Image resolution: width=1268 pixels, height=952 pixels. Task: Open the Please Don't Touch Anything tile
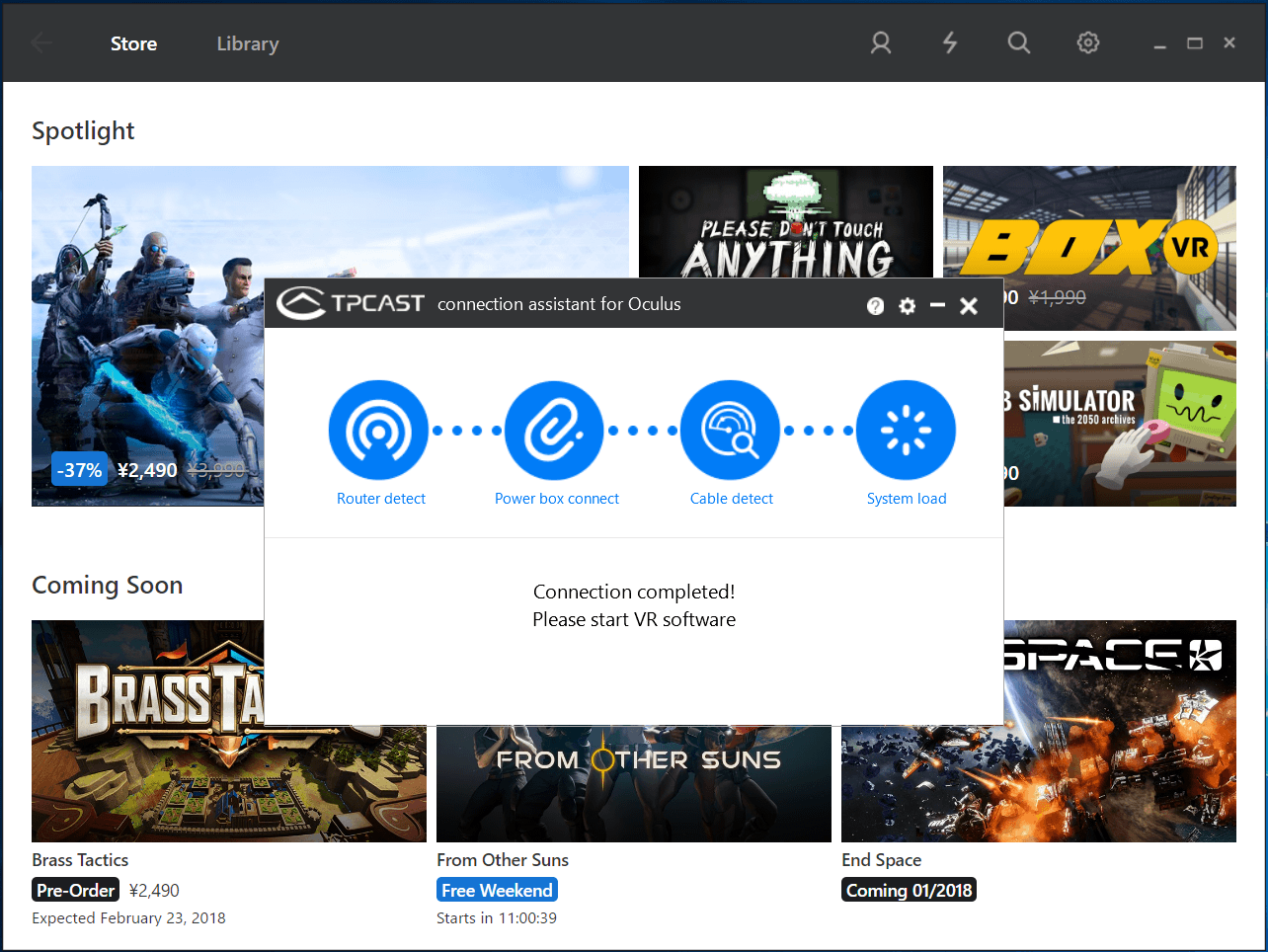point(786,222)
